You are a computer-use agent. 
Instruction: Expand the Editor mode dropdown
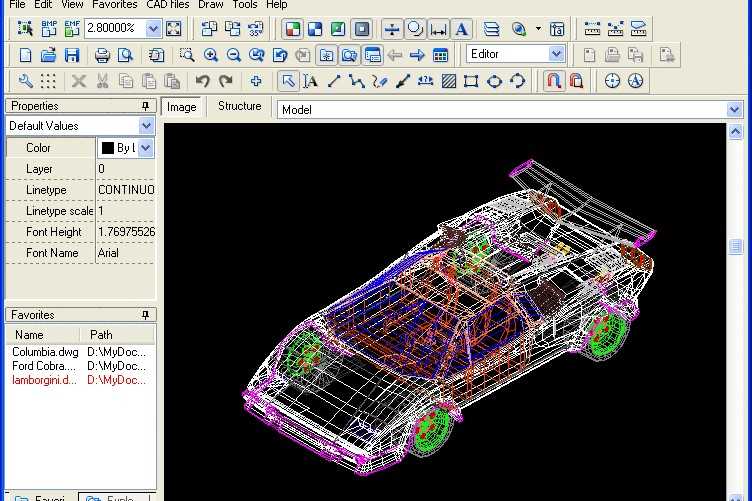556,54
